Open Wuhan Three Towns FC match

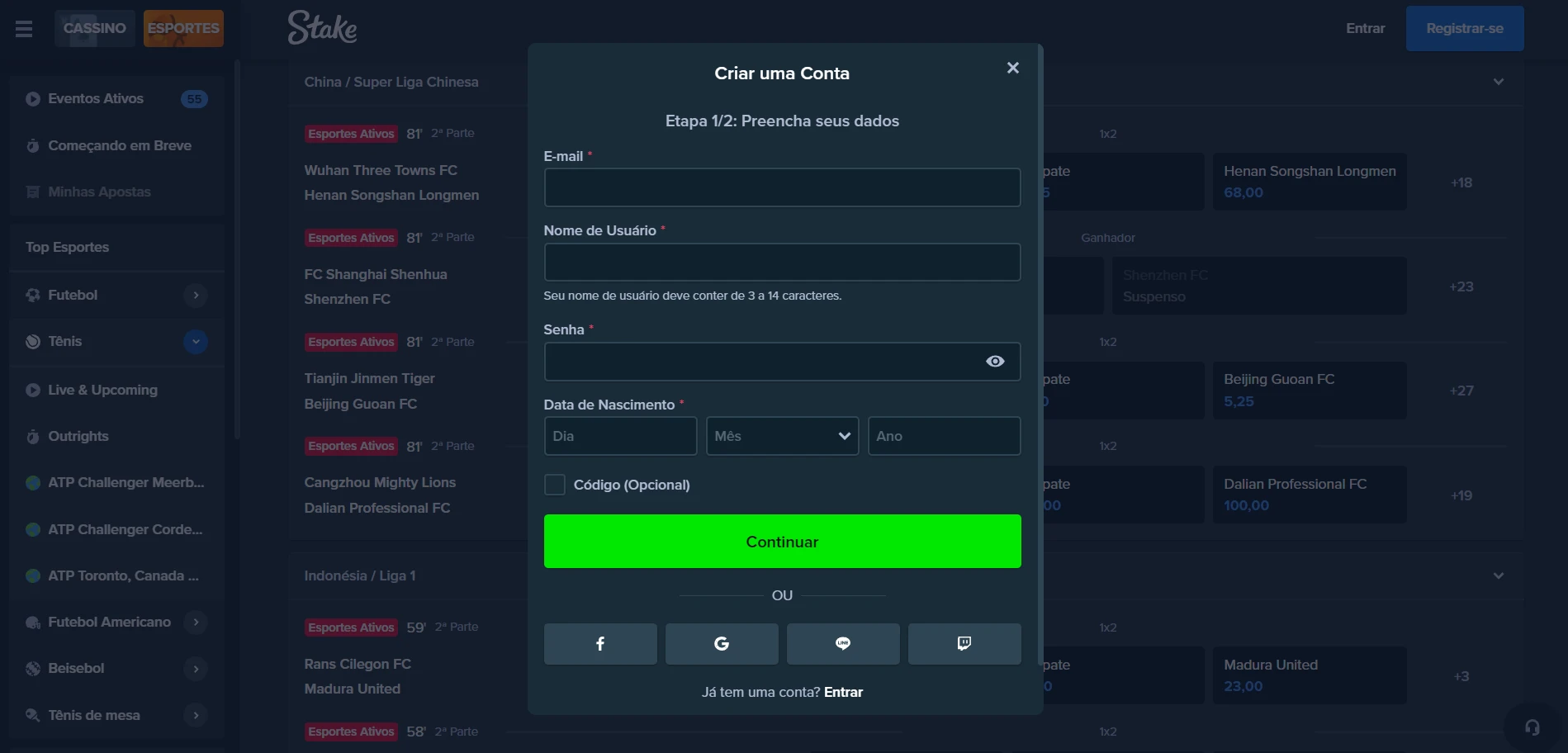pos(381,170)
